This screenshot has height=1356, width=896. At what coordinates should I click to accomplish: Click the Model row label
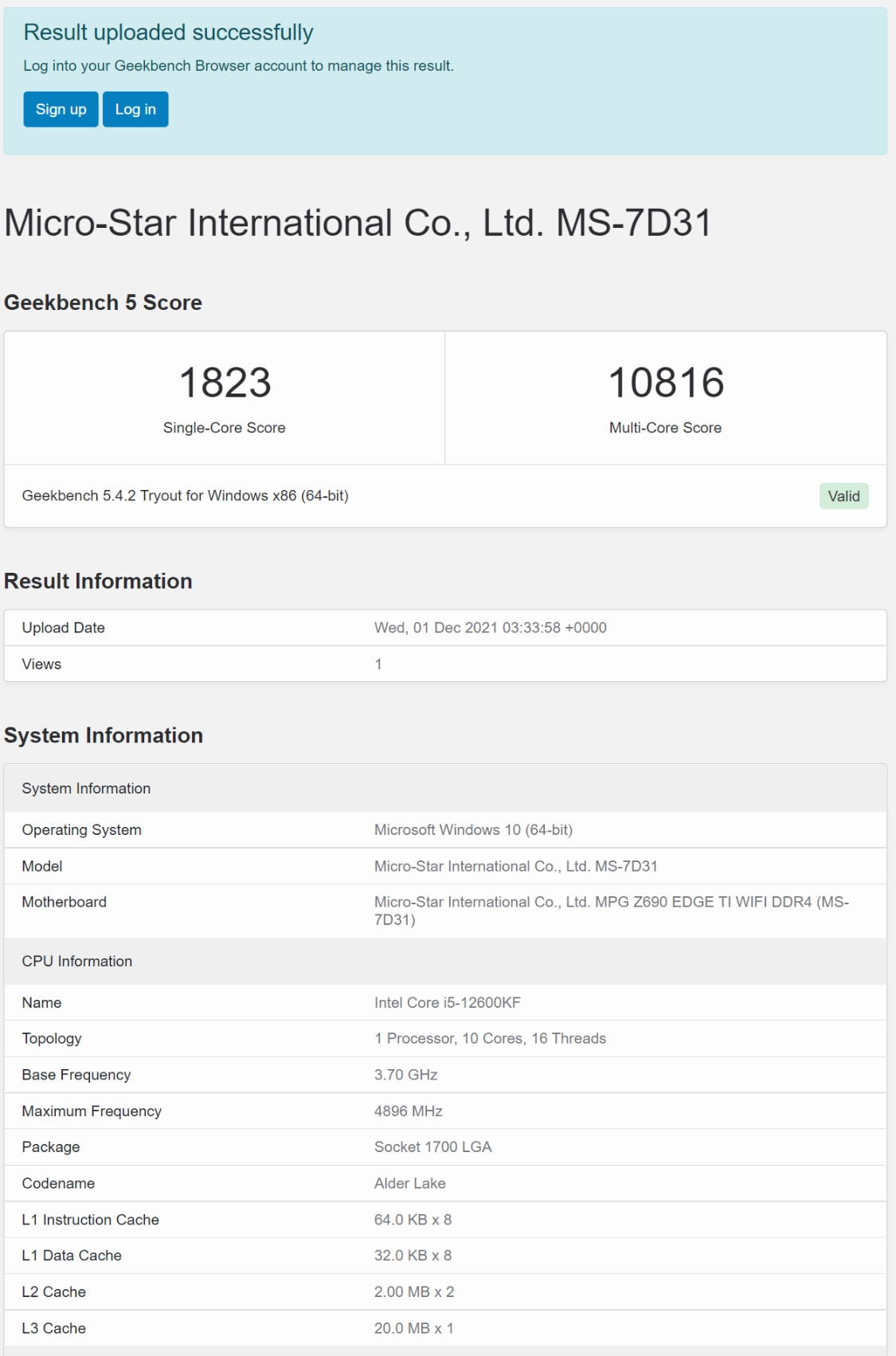tap(42, 866)
